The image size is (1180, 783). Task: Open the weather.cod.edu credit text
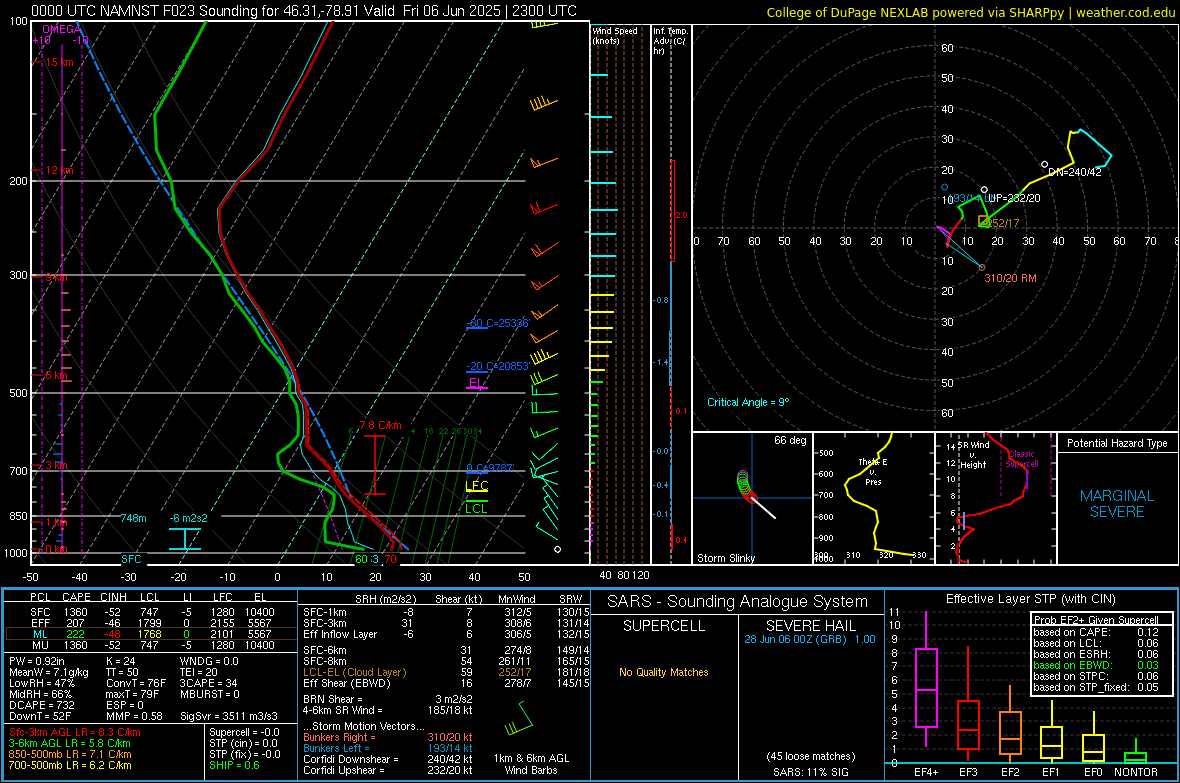(1126, 12)
